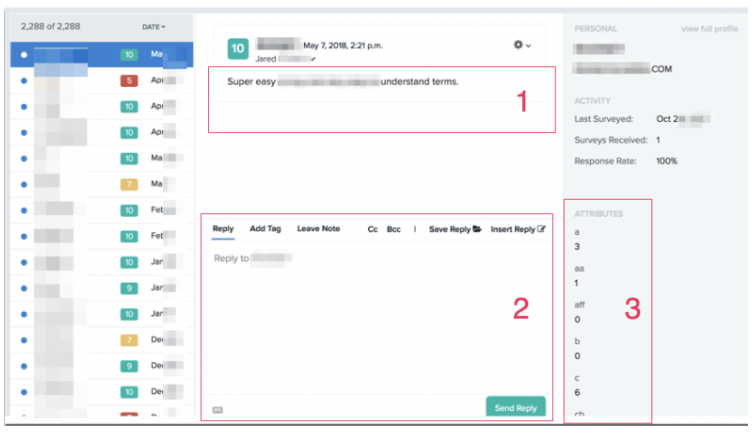Select the red score 5 response badge
This screenshot has height=433, width=754.
tap(129, 80)
